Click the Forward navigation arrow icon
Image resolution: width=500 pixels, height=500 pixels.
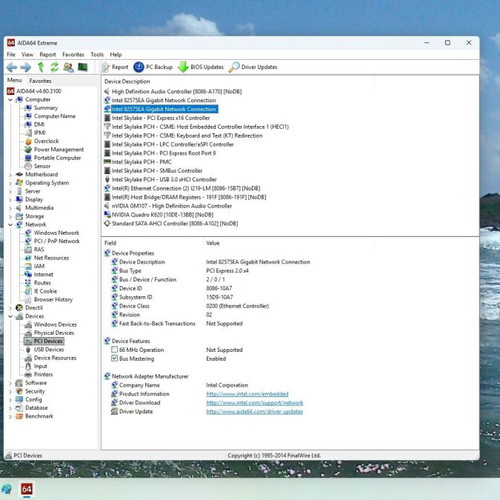tap(26, 67)
